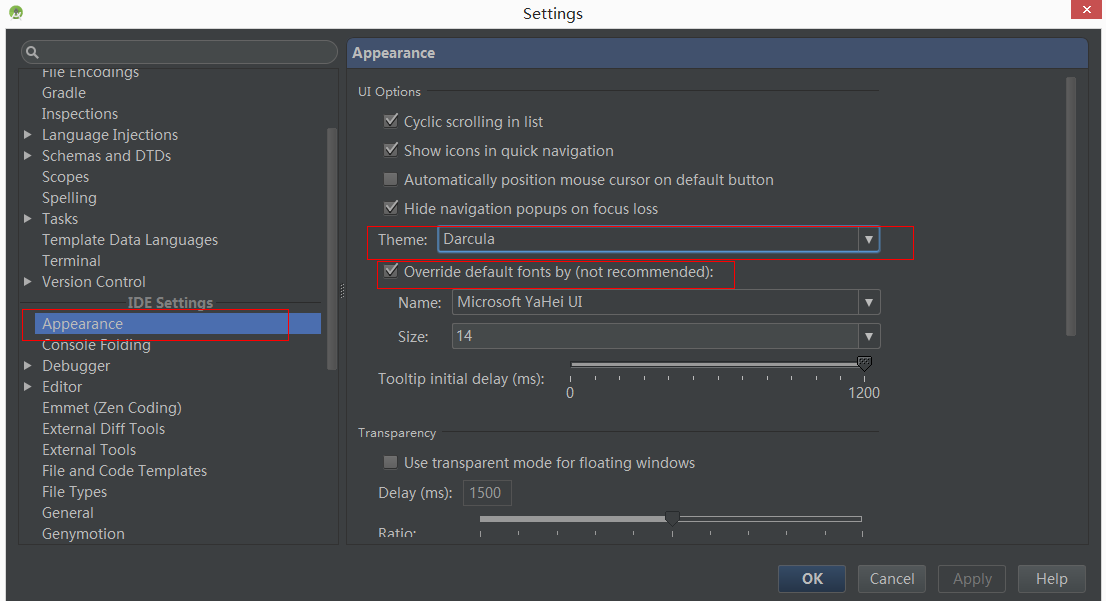Select File and Code Templates settings
This screenshot has height=601, width=1106.
pyautogui.click(x=124, y=471)
